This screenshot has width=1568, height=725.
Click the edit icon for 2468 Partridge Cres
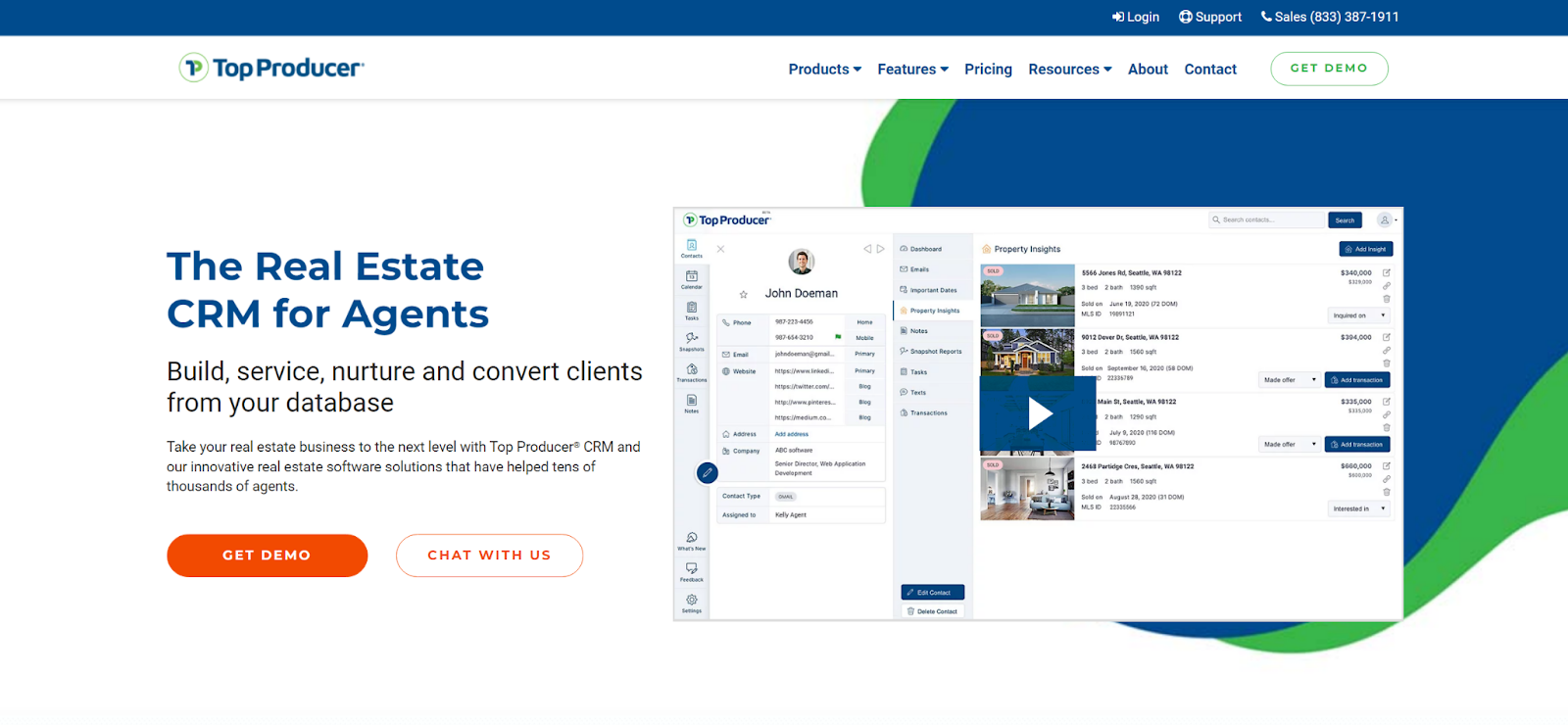point(1386,465)
